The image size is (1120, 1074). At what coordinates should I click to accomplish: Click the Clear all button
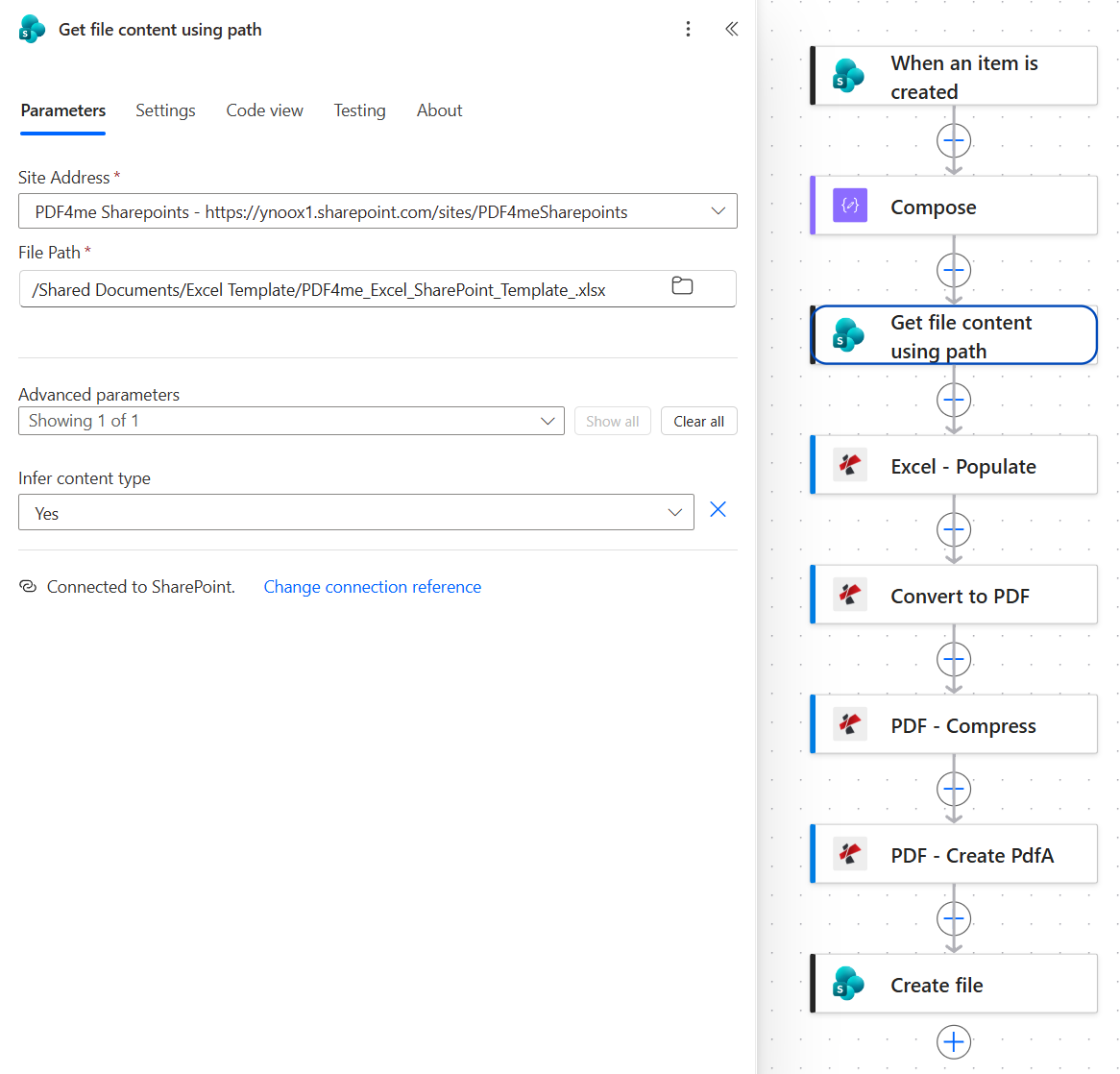point(698,421)
